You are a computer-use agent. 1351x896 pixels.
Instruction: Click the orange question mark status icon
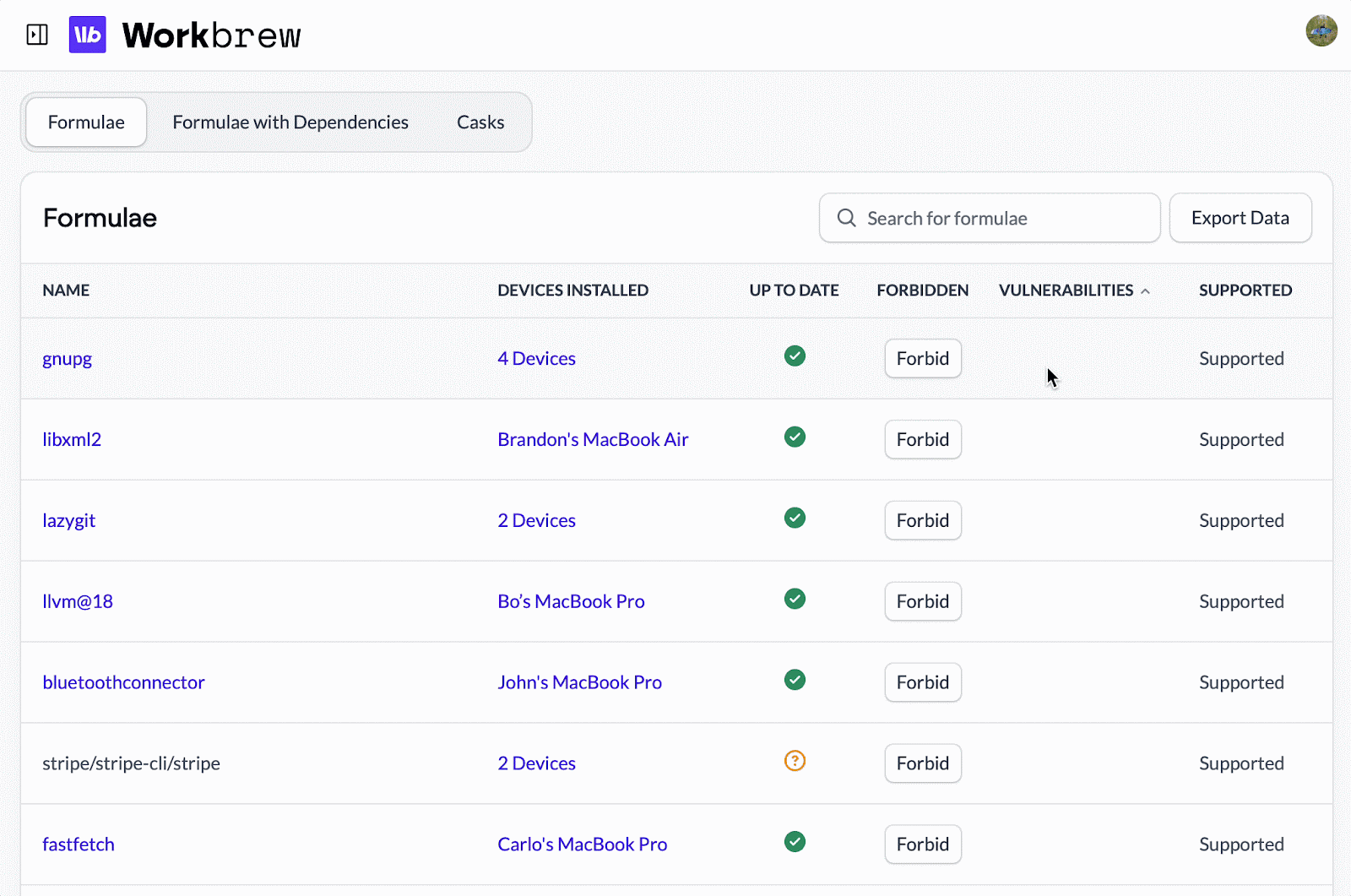click(795, 761)
